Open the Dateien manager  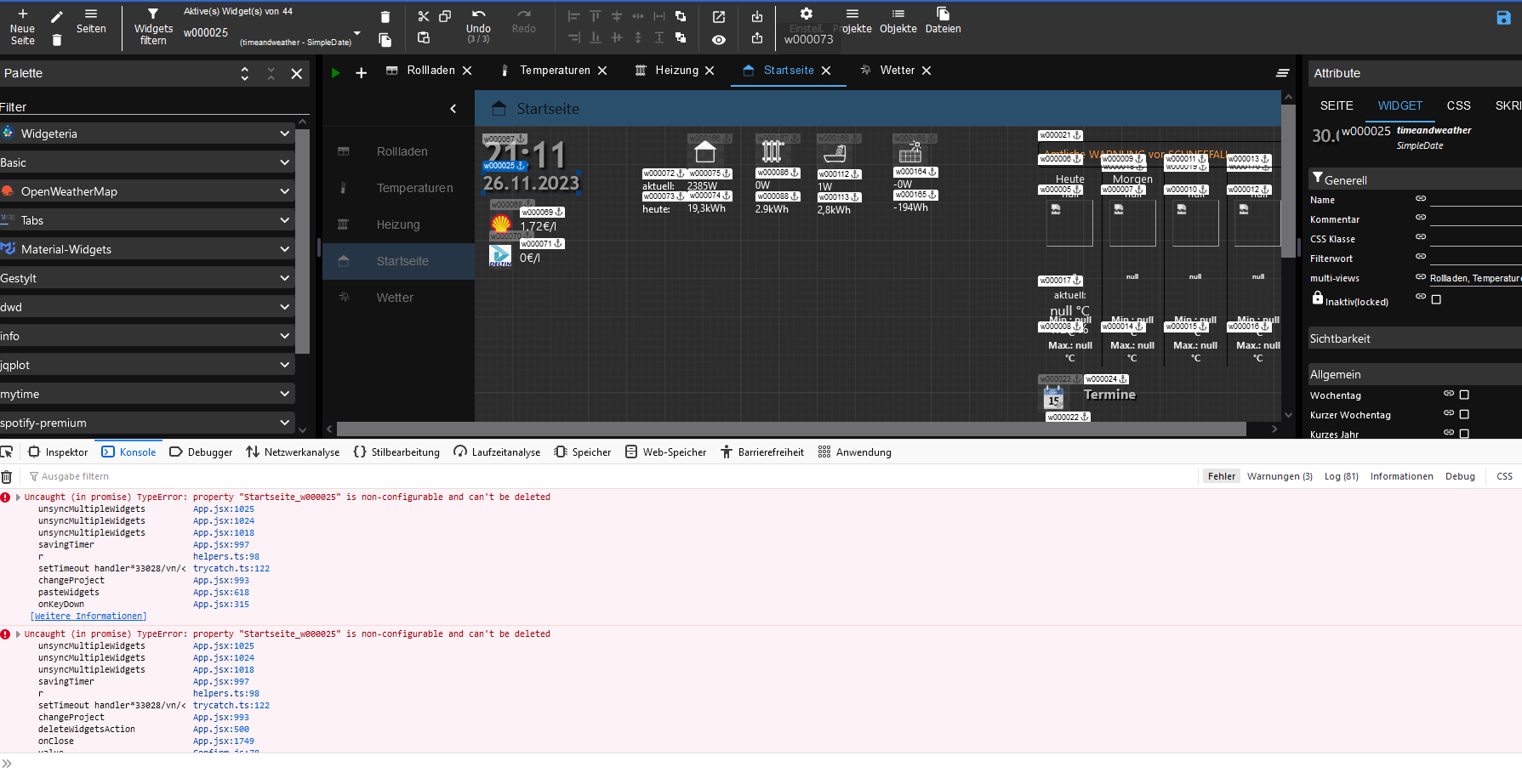tap(943, 20)
